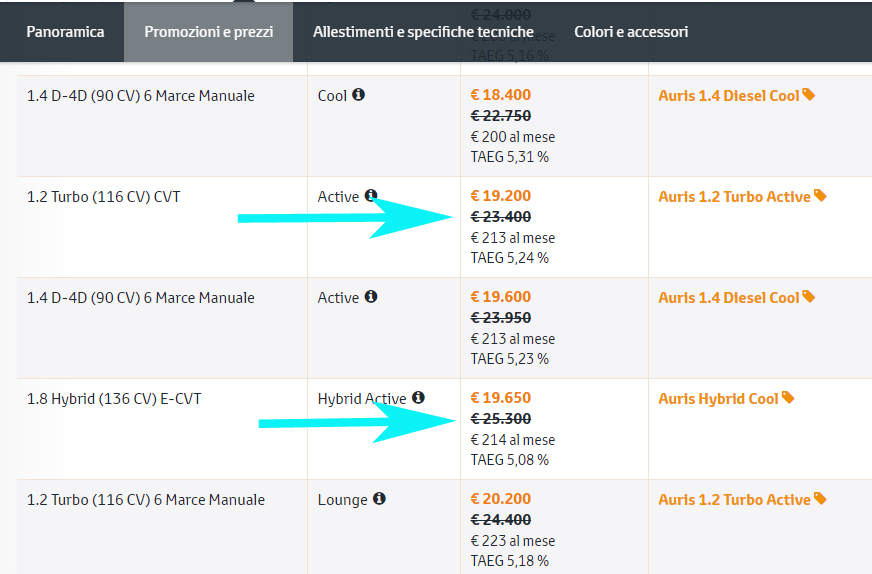The image size is (872, 574).
Task: Go to Colori e accessori tab
Action: point(631,32)
